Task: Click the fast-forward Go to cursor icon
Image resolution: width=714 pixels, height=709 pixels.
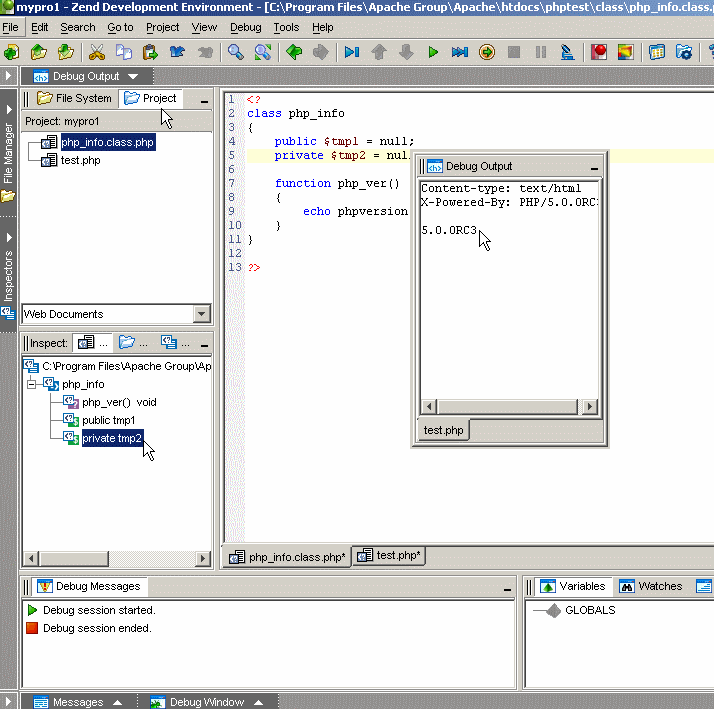Action: point(459,52)
